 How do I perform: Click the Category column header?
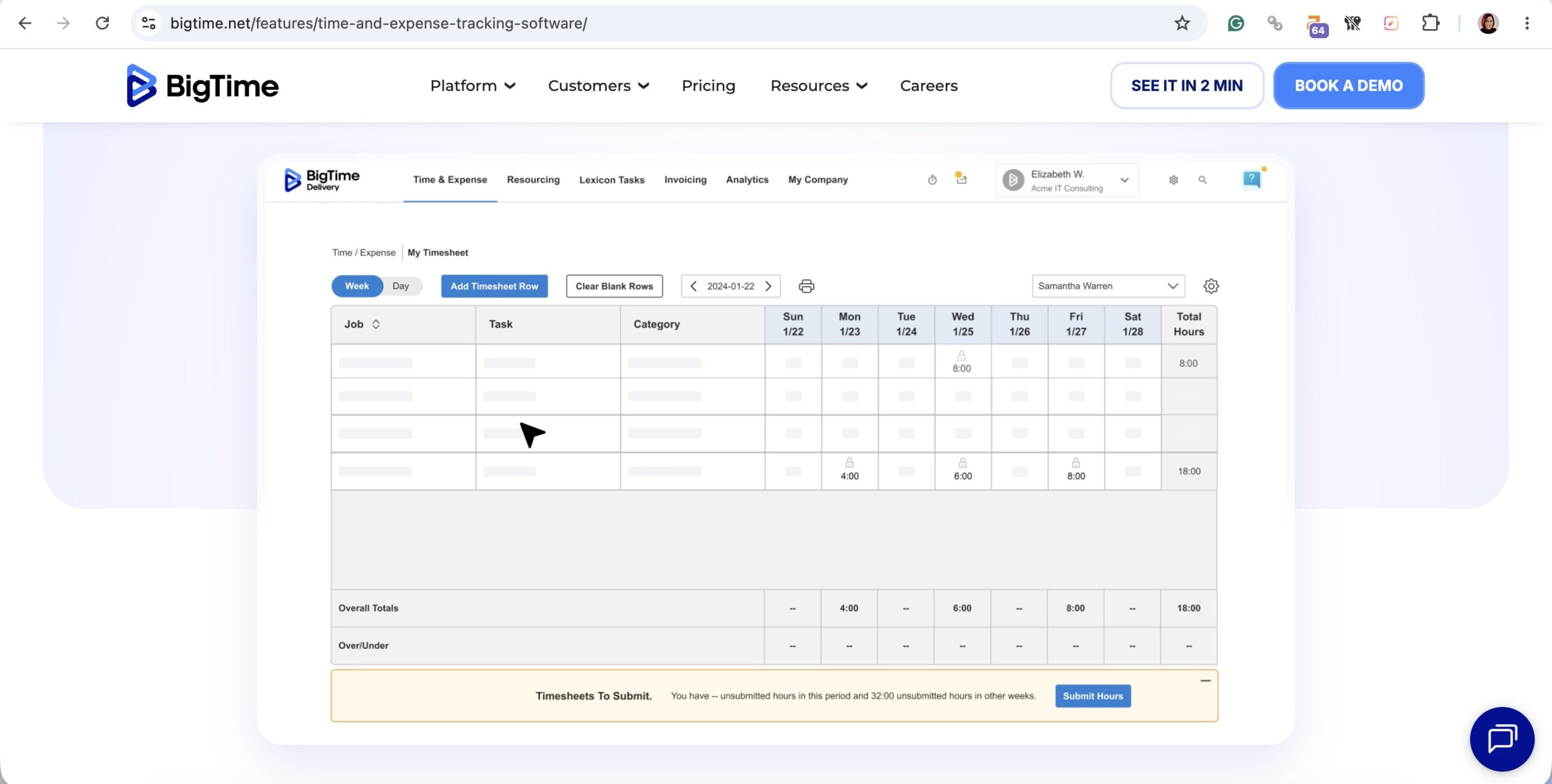(692, 324)
